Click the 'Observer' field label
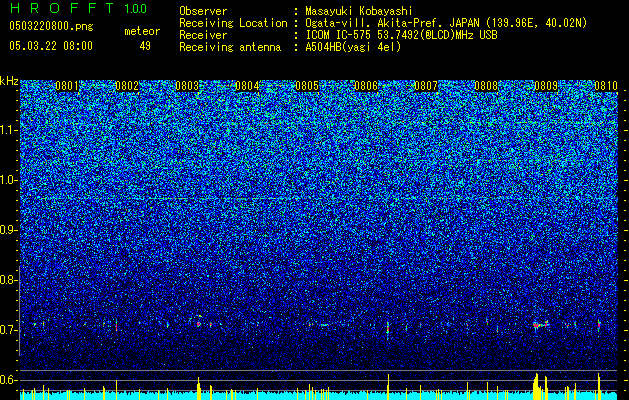 203,11
